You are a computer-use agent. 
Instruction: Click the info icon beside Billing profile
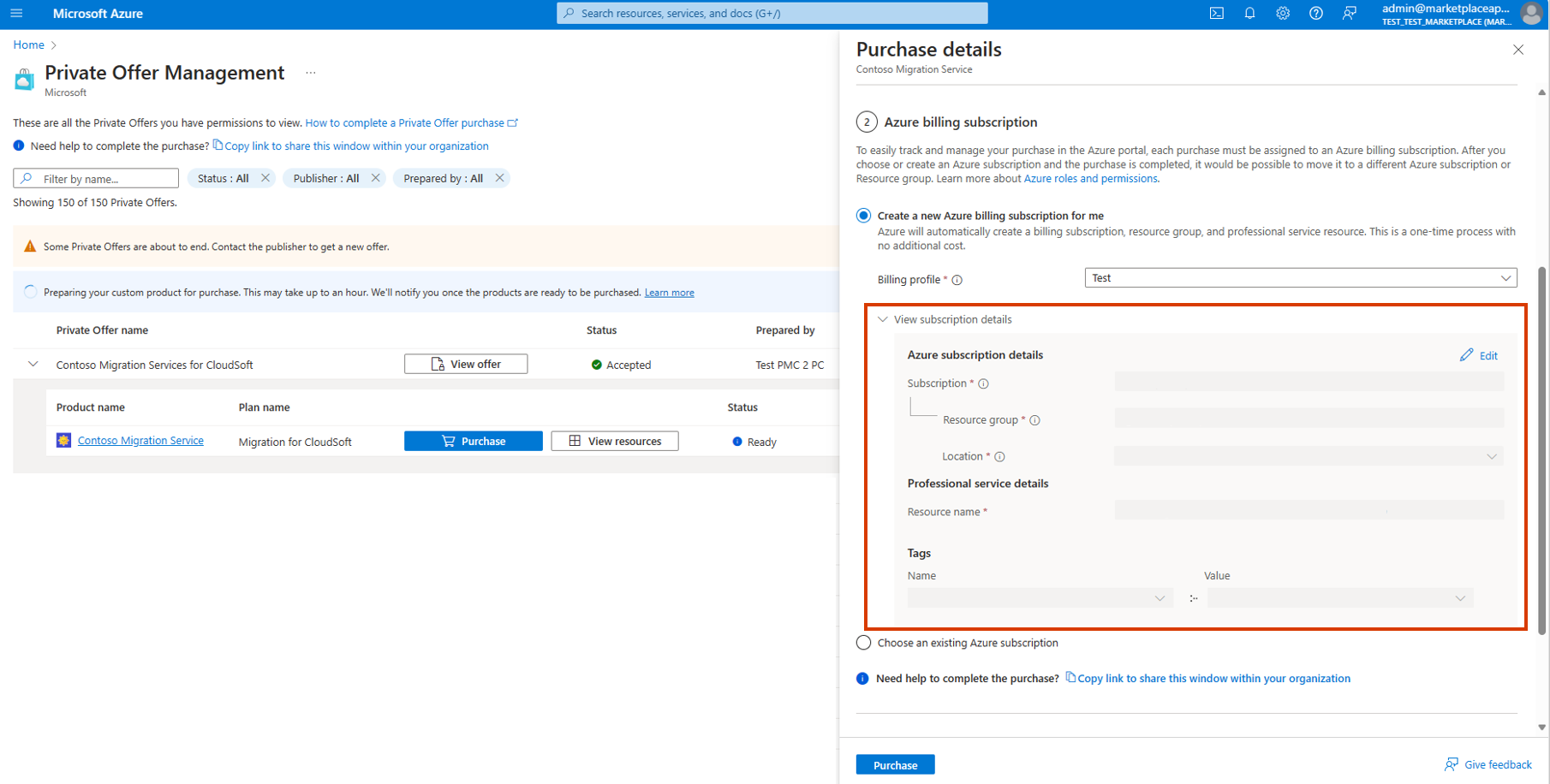pyautogui.click(x=957, y=279)
